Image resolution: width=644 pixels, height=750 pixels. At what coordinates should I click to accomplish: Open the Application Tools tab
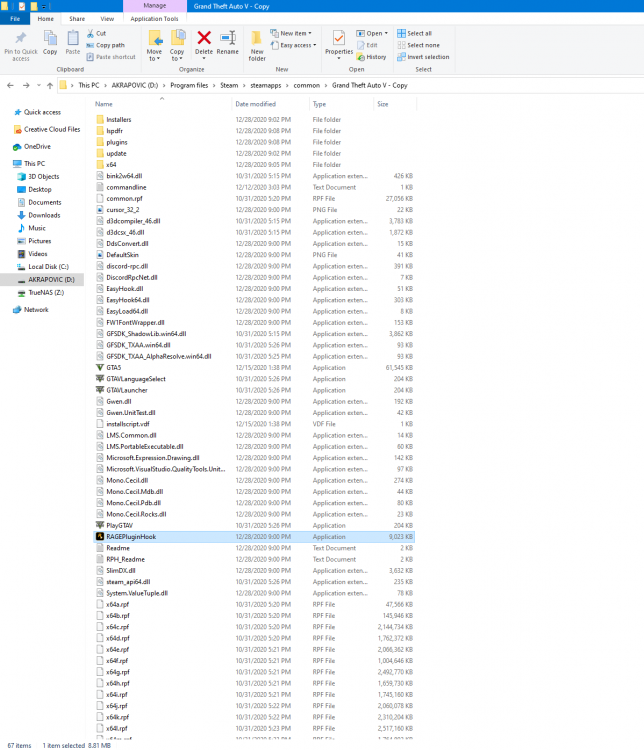click(x=155, y=19)
